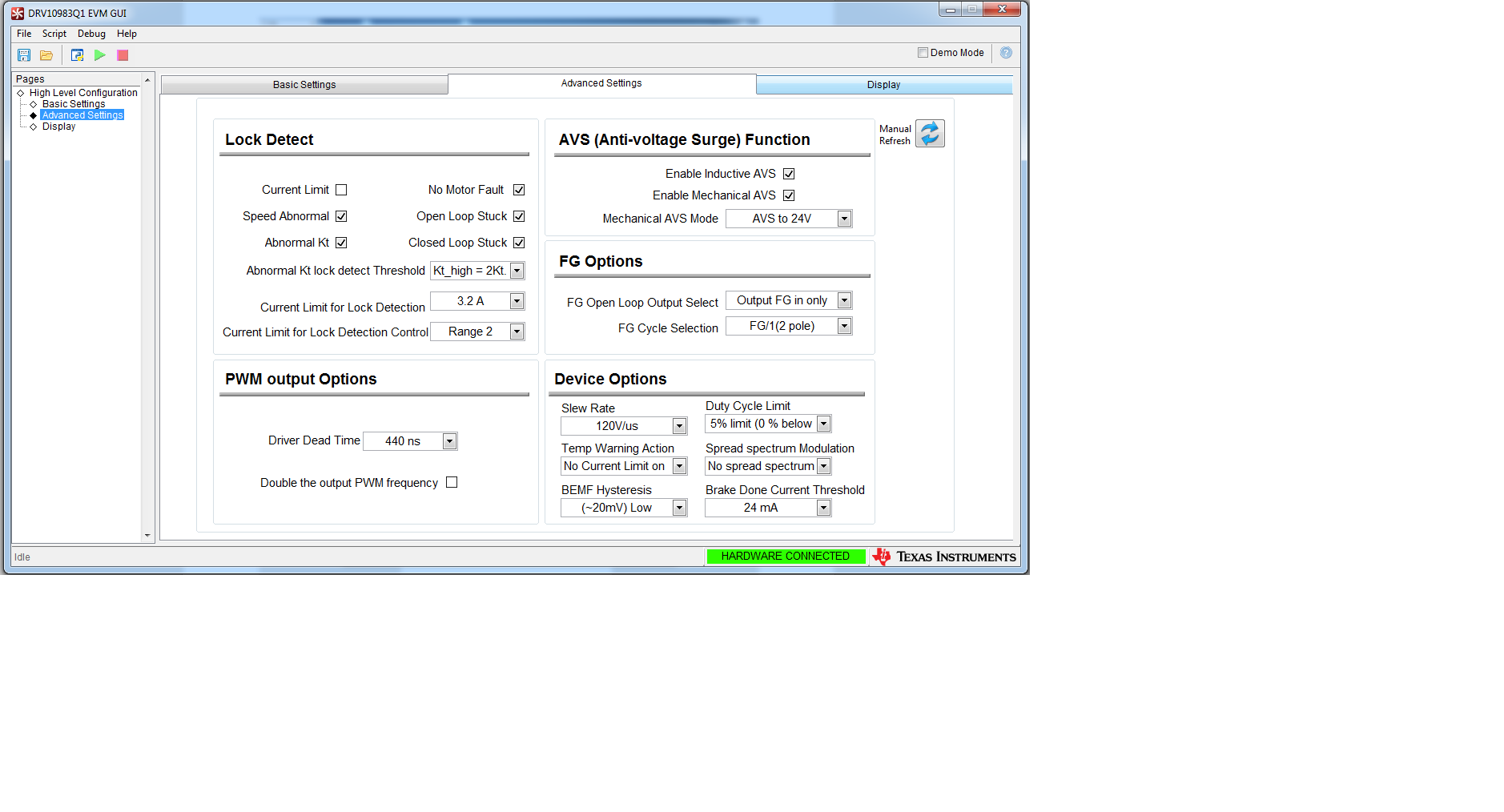Viewport: 1504px width, 812px height.
Task: Open the Script menu
Action: point(54,34)
